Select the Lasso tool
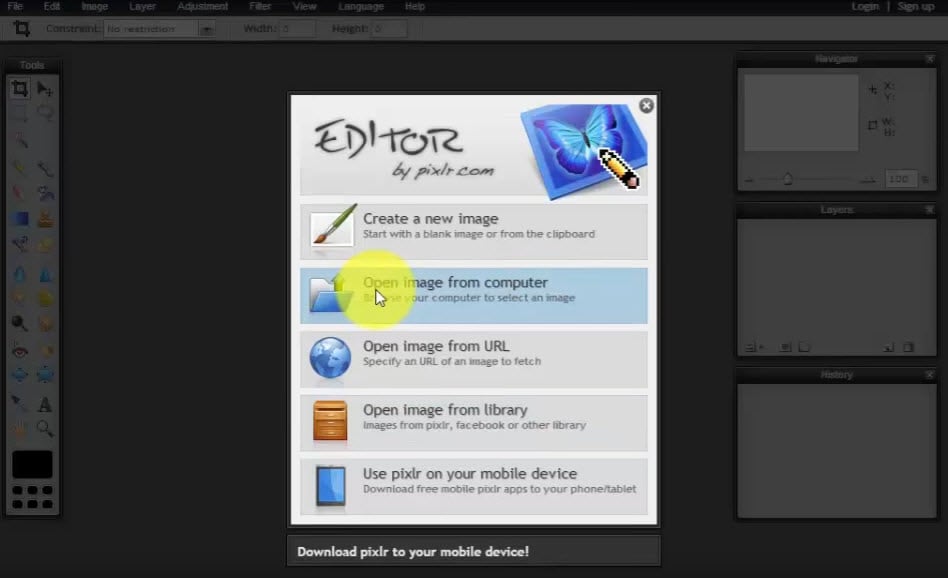This screenshot has height=578, width=948. point(45,114)
